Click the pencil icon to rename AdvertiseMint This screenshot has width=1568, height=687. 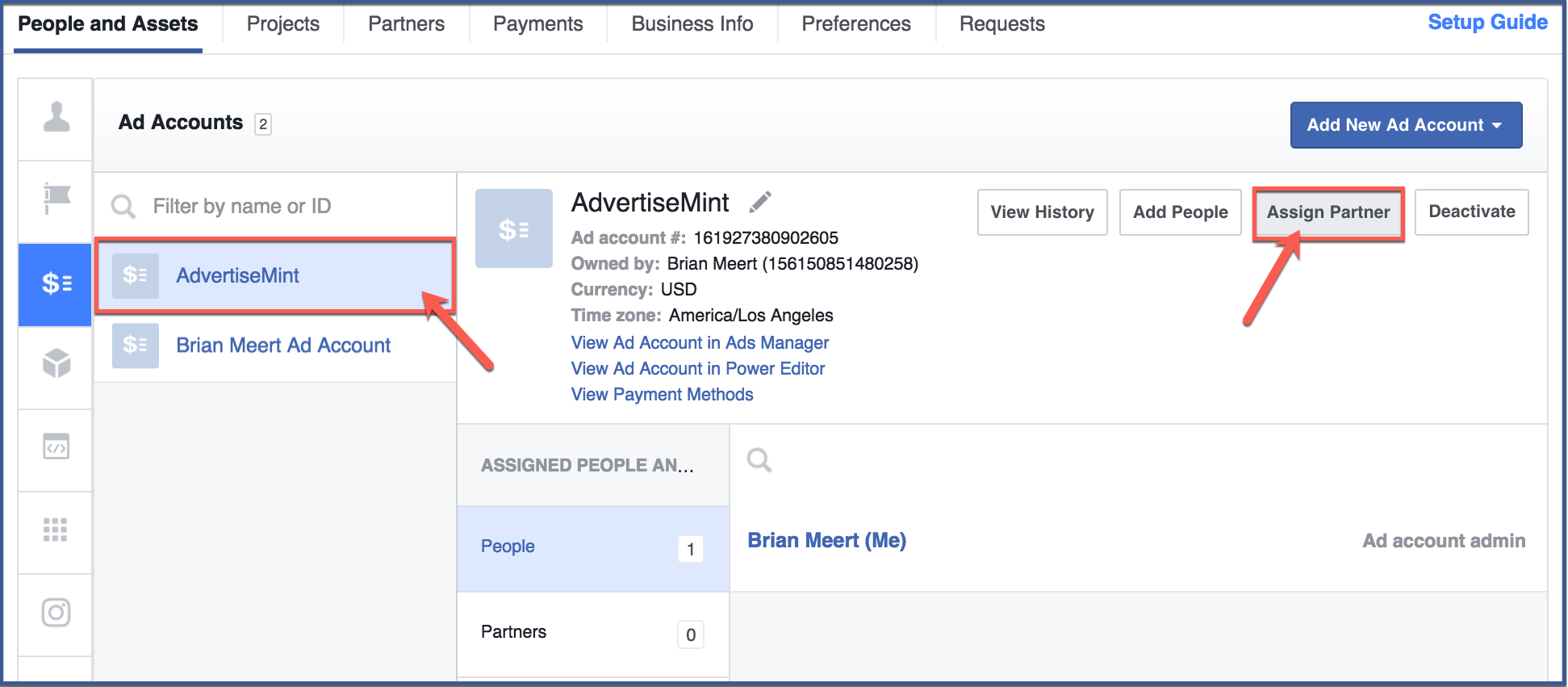(x=759, y=202)
